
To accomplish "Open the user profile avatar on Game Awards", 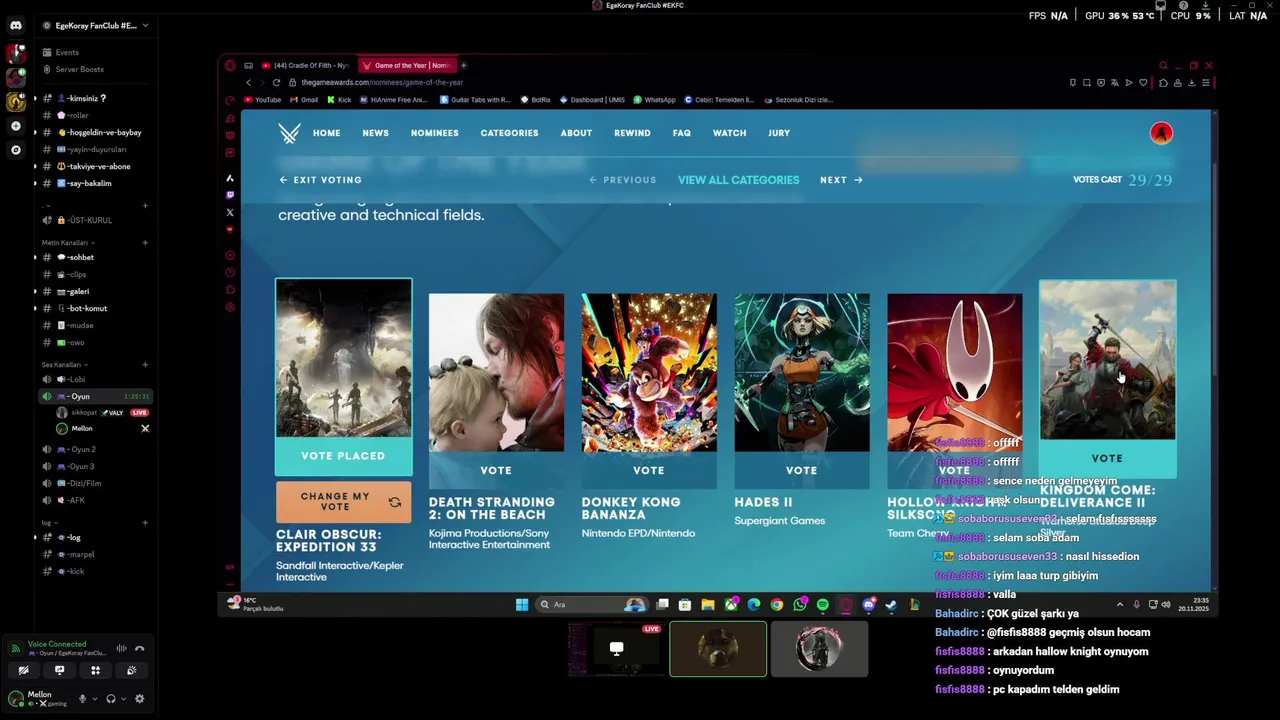I will pos(1161,133).
